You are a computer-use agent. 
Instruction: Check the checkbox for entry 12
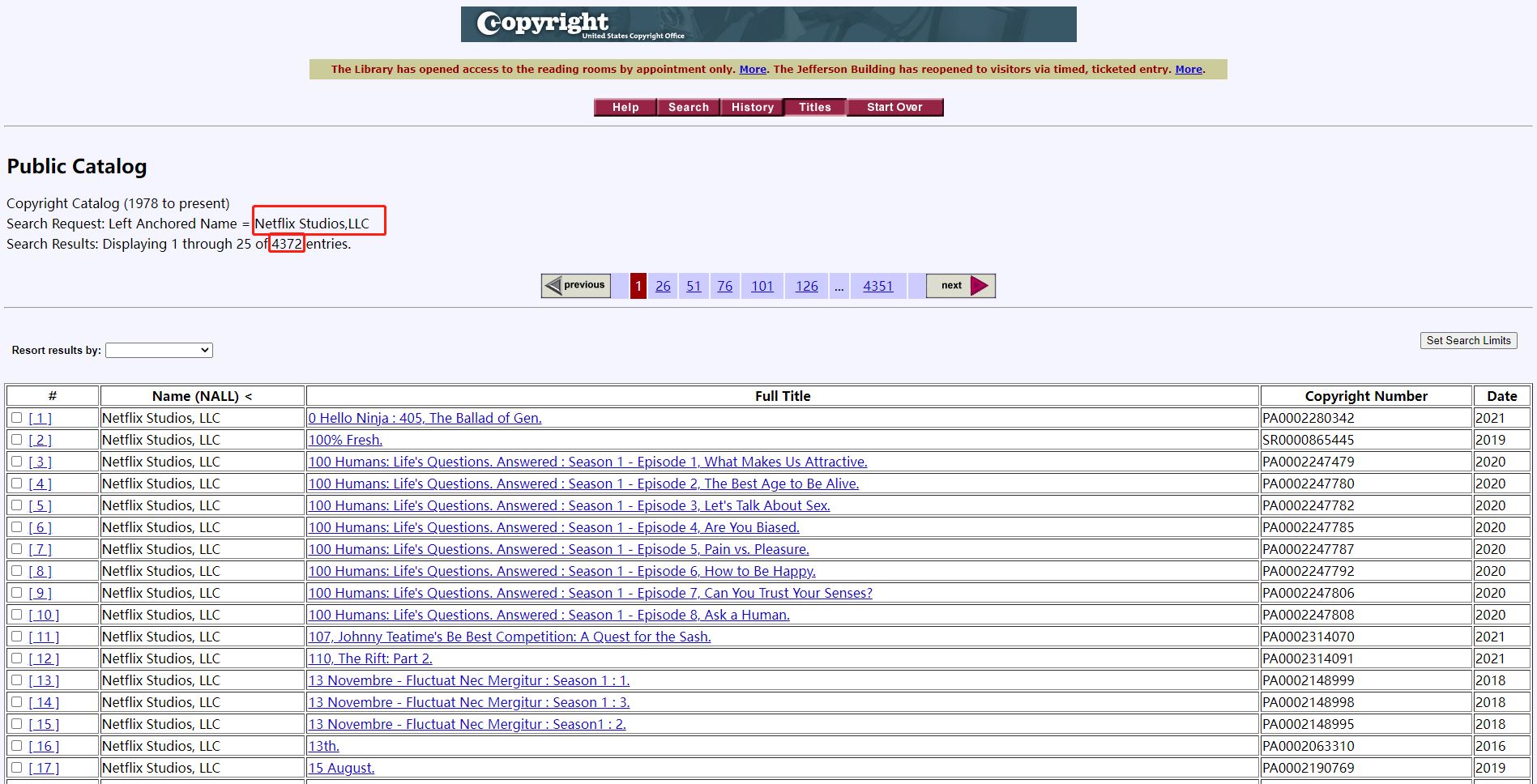(x=16, y=658)
